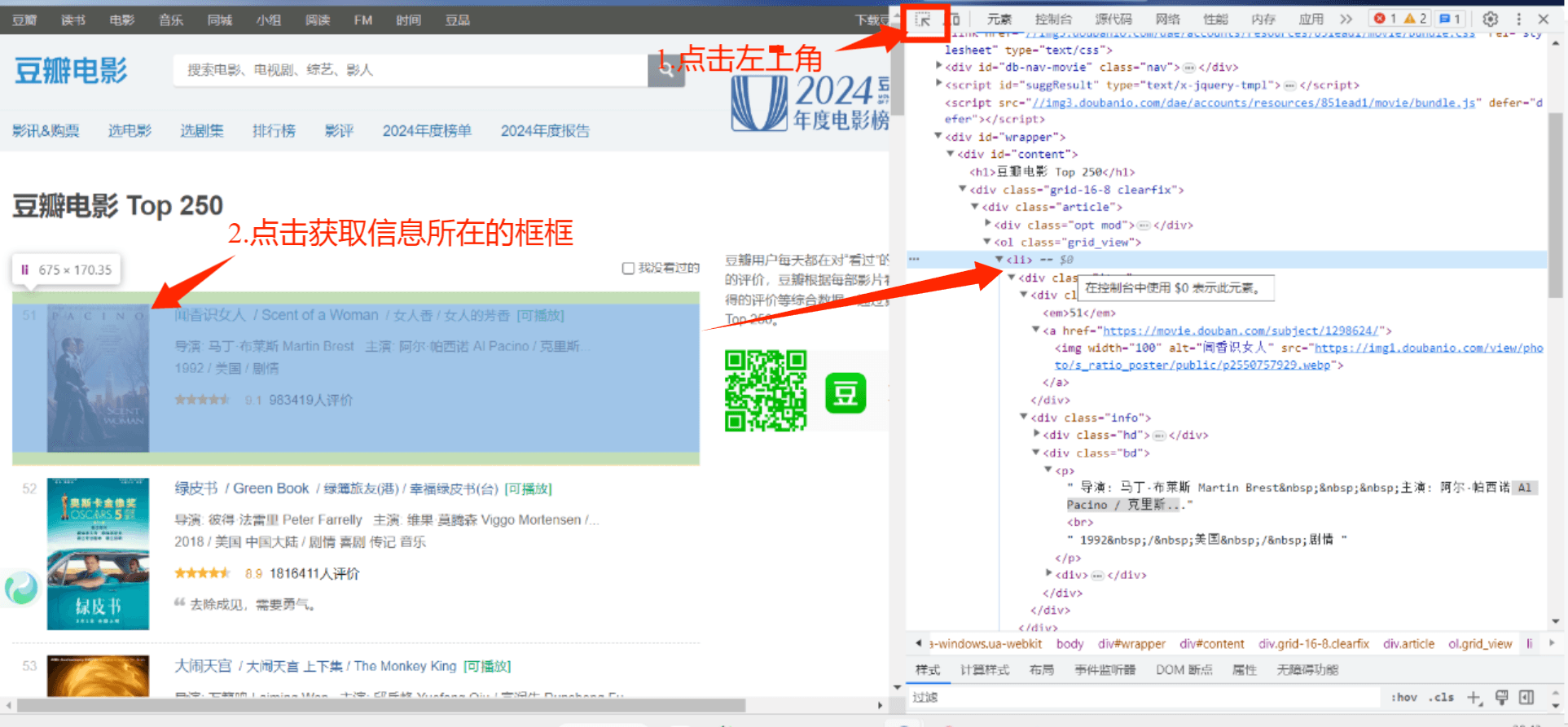
Task: Open the 无障碍功能 accessibility tab
Action: tap(1307, 670)
